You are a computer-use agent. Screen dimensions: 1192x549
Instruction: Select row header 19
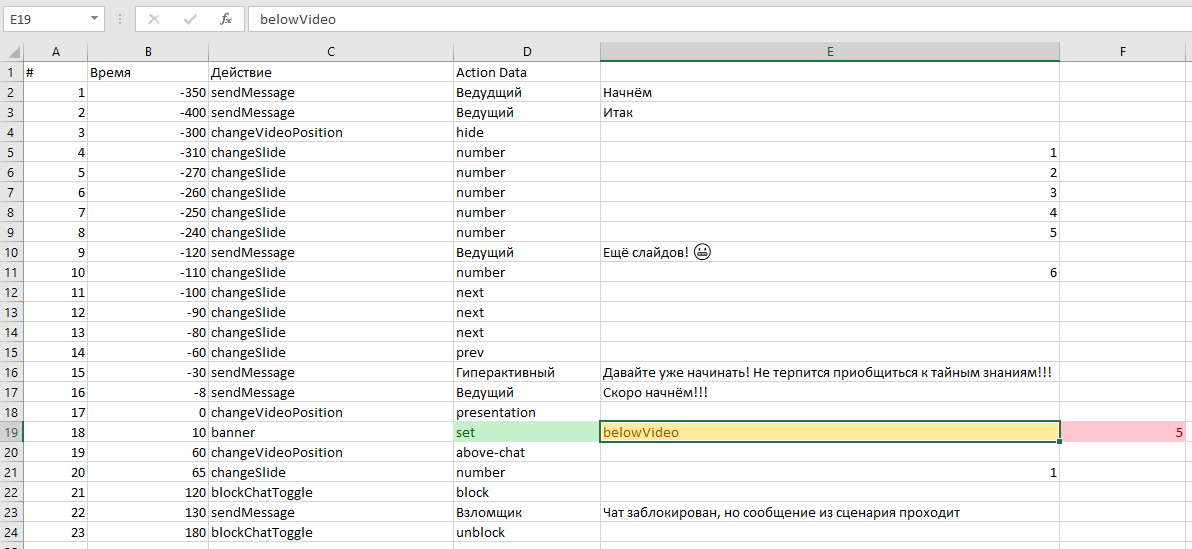pos(11,432)
